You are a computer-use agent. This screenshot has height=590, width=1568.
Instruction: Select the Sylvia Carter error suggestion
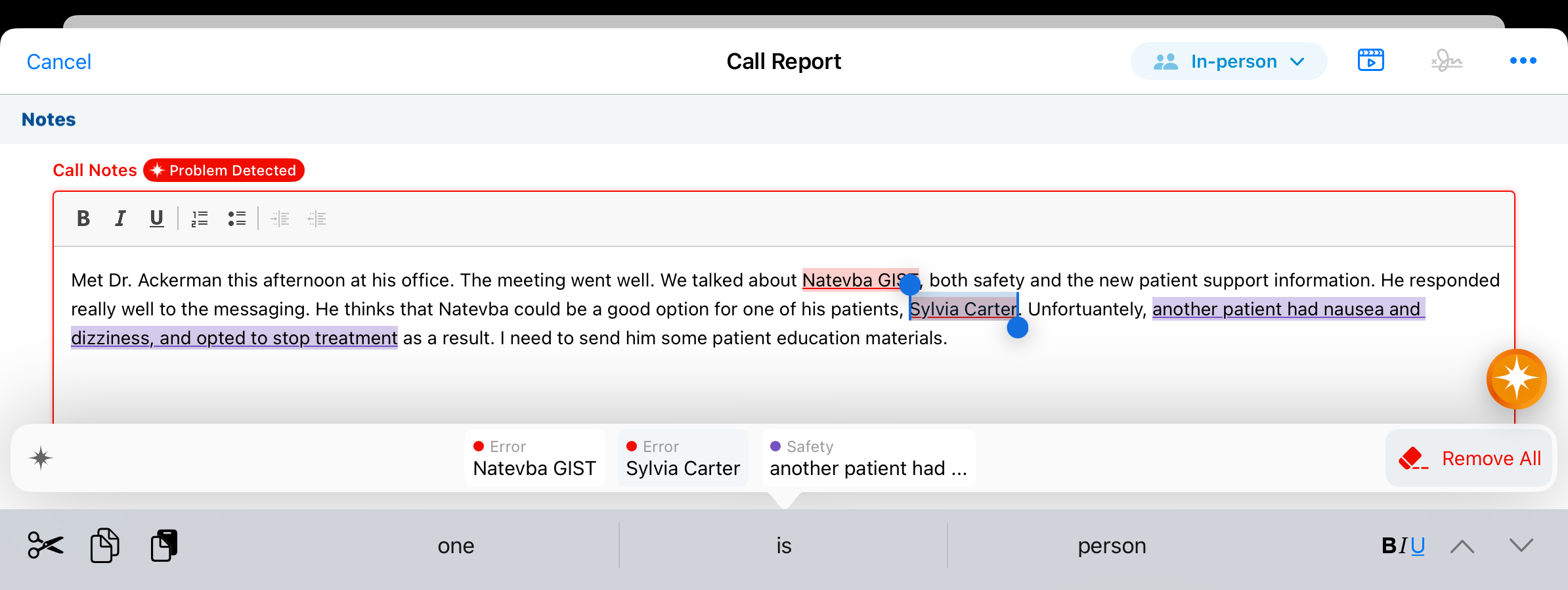click(x=683, y=459)
